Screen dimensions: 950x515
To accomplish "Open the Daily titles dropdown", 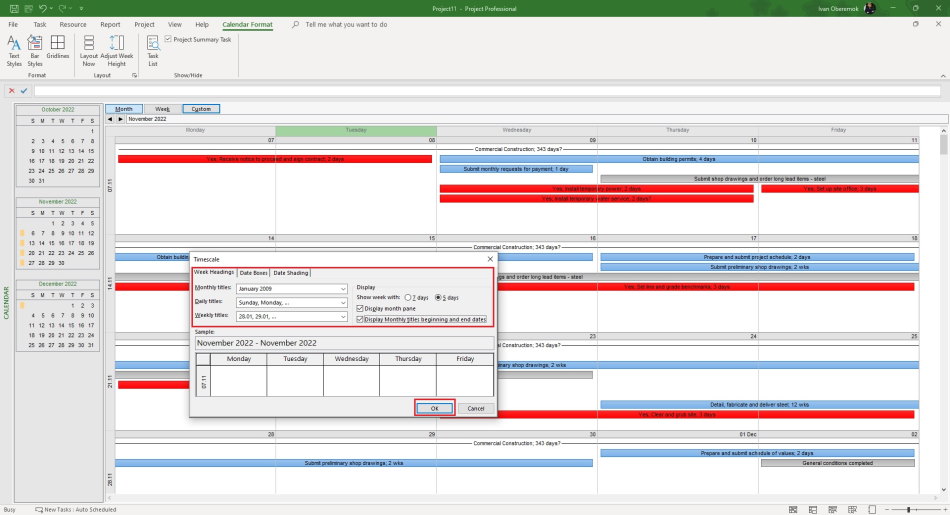I will pos(343,302).
